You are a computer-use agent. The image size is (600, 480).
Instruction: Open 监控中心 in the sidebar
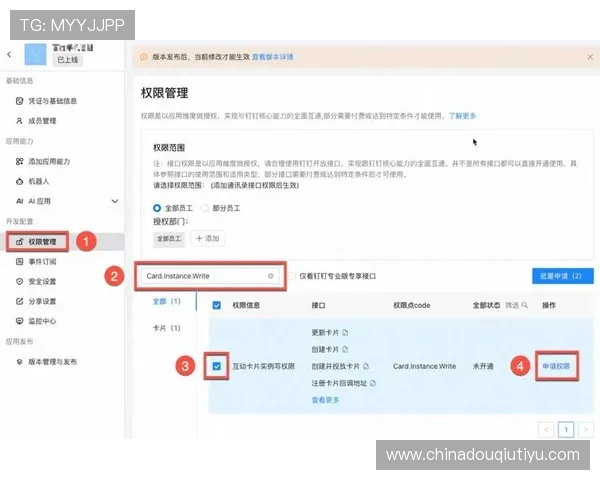click(x=42, y=322)
